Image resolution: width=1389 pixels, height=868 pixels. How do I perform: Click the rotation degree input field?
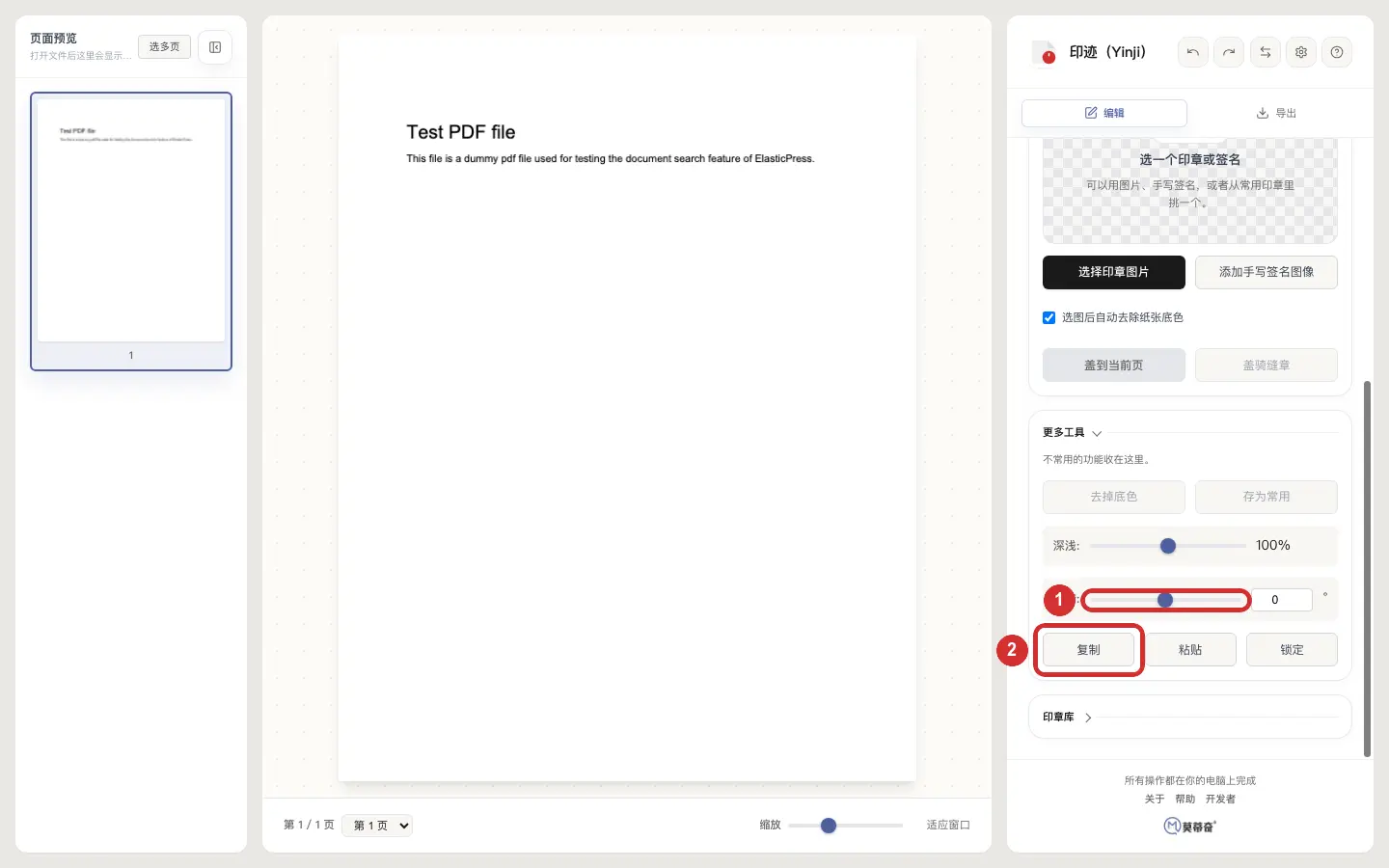(x=1282, y=600)
